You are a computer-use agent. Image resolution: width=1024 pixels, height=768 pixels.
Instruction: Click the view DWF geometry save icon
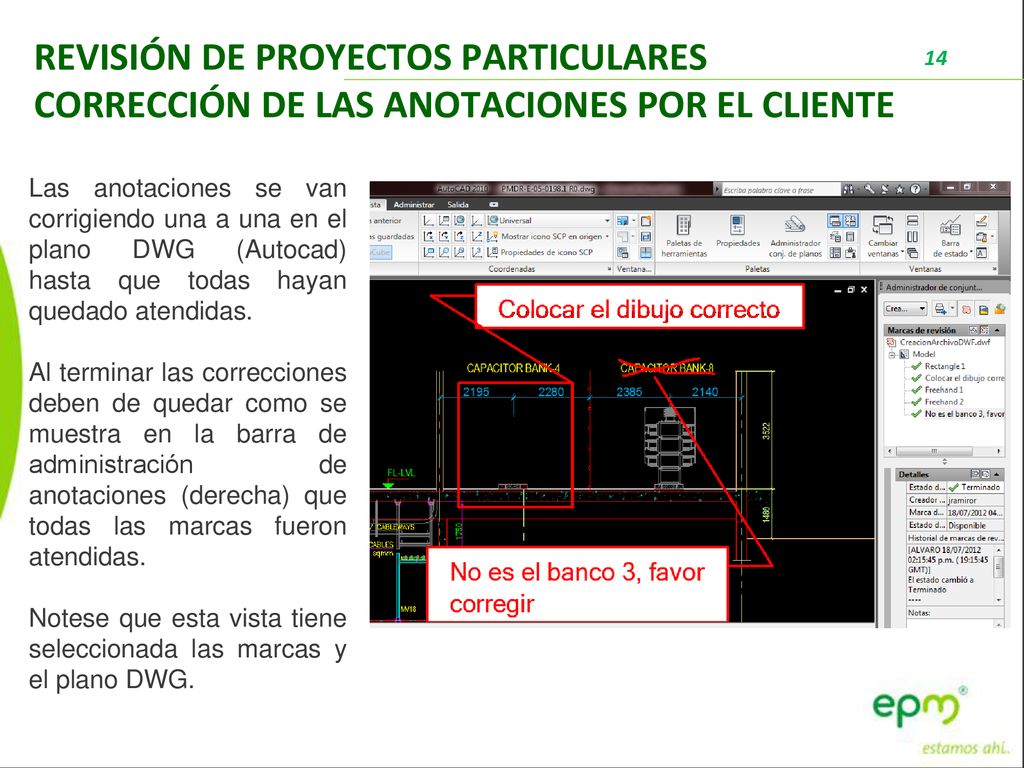(984, 310)
